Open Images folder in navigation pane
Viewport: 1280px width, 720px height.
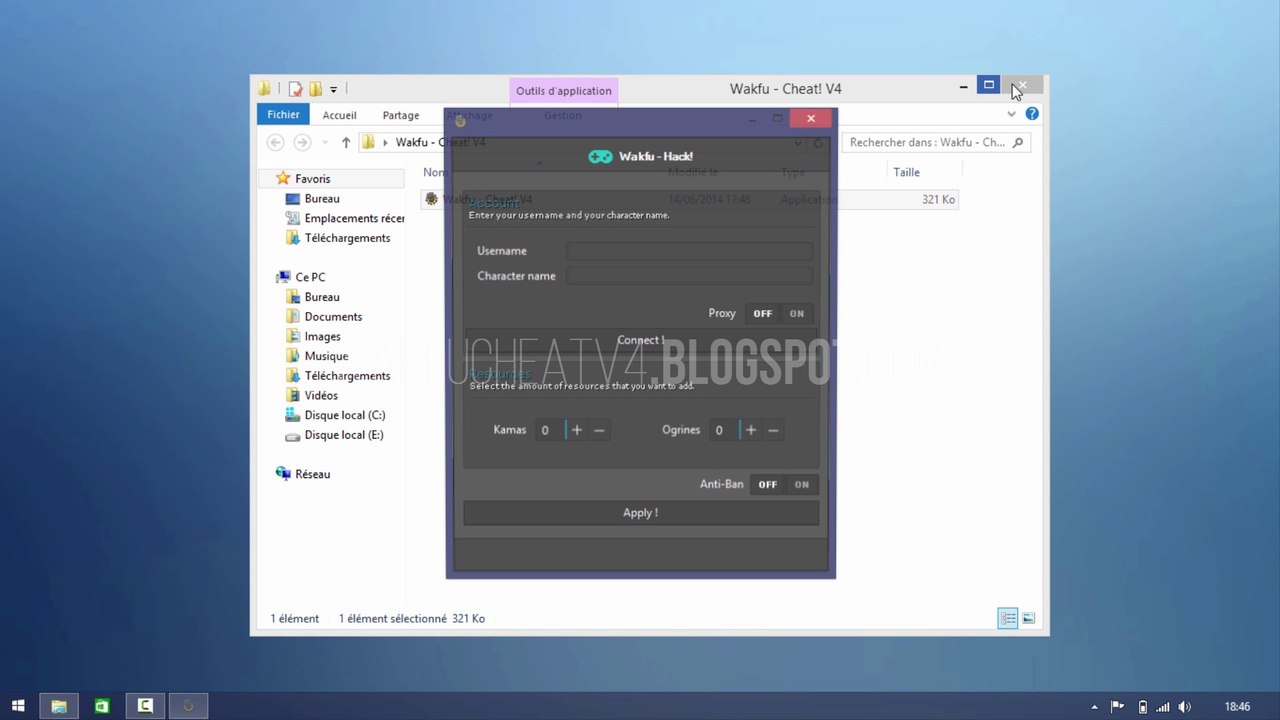coord(322,337)
